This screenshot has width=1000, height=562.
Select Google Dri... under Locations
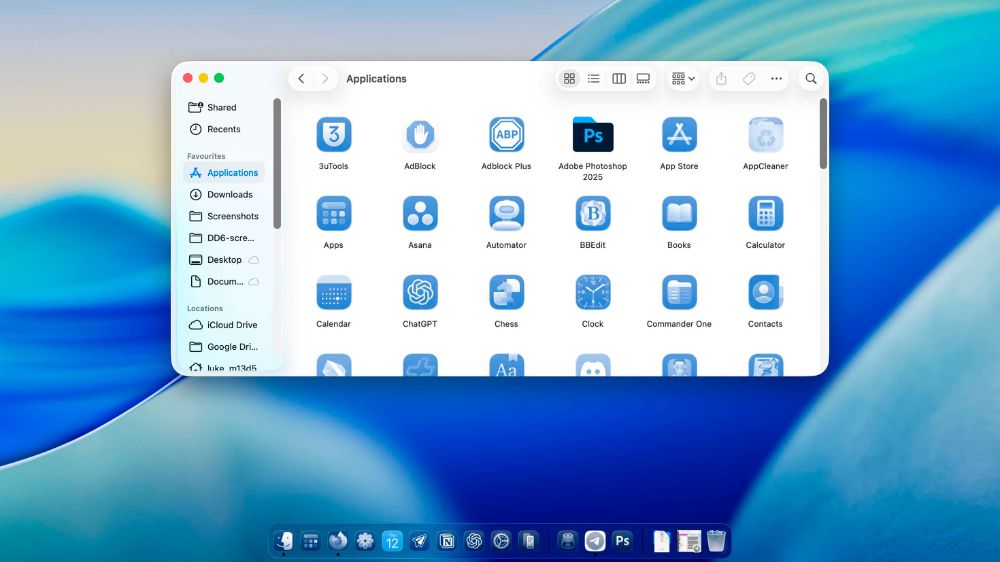tap(224, 347)
